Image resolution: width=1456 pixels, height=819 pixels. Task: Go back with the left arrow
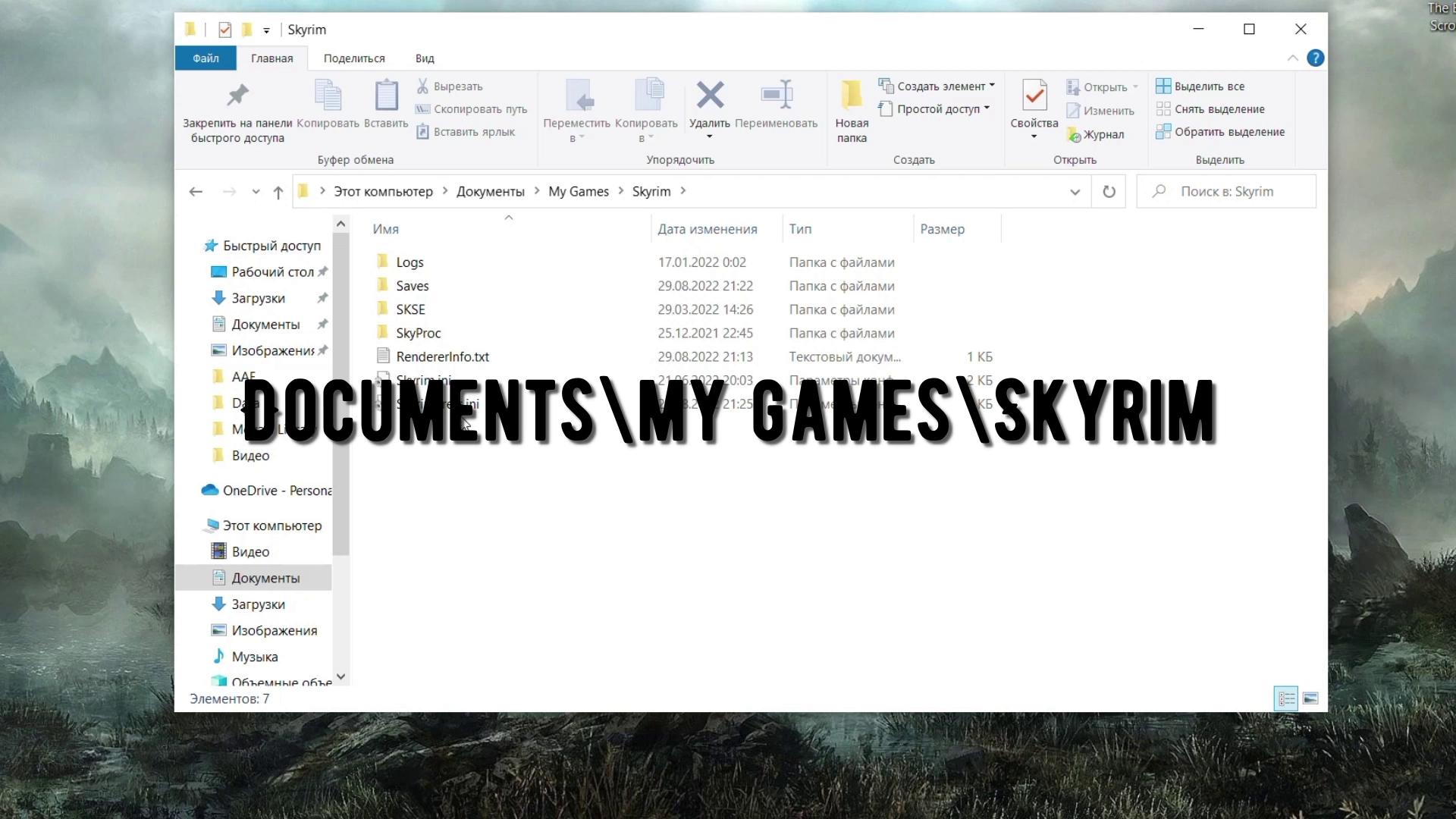tap(196, 192)
